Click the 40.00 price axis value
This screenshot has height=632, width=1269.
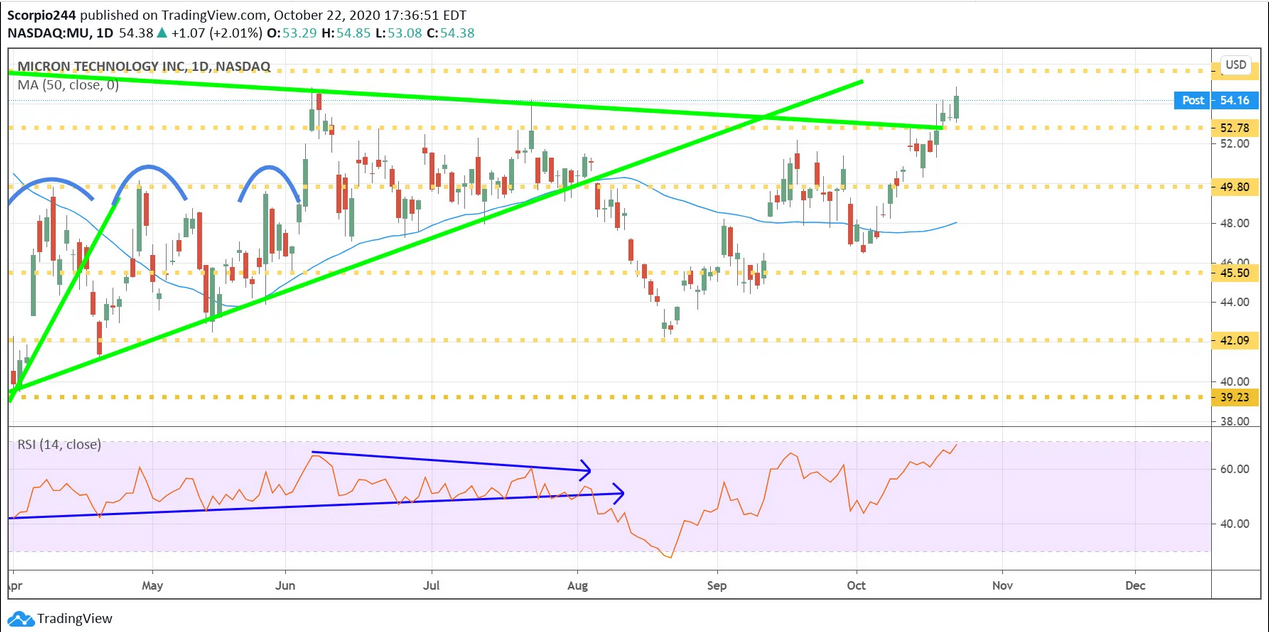(x=1235, y=381)
